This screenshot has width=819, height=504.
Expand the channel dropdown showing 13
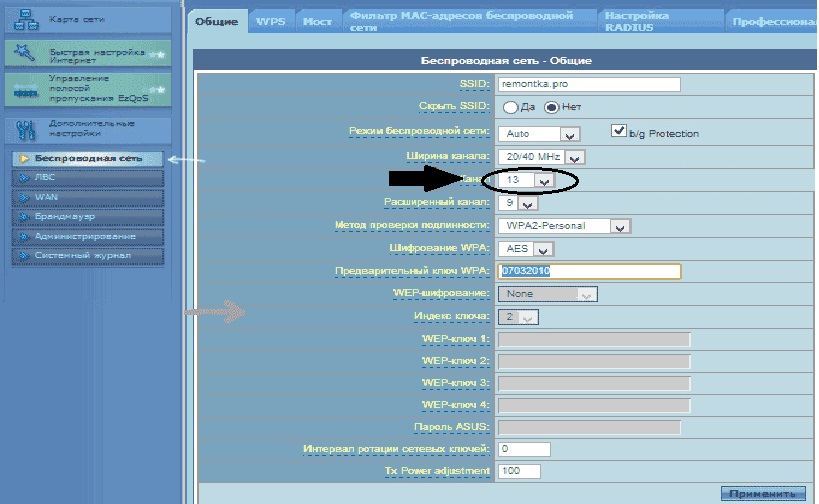pyautogui.click(x=543, y=181)
